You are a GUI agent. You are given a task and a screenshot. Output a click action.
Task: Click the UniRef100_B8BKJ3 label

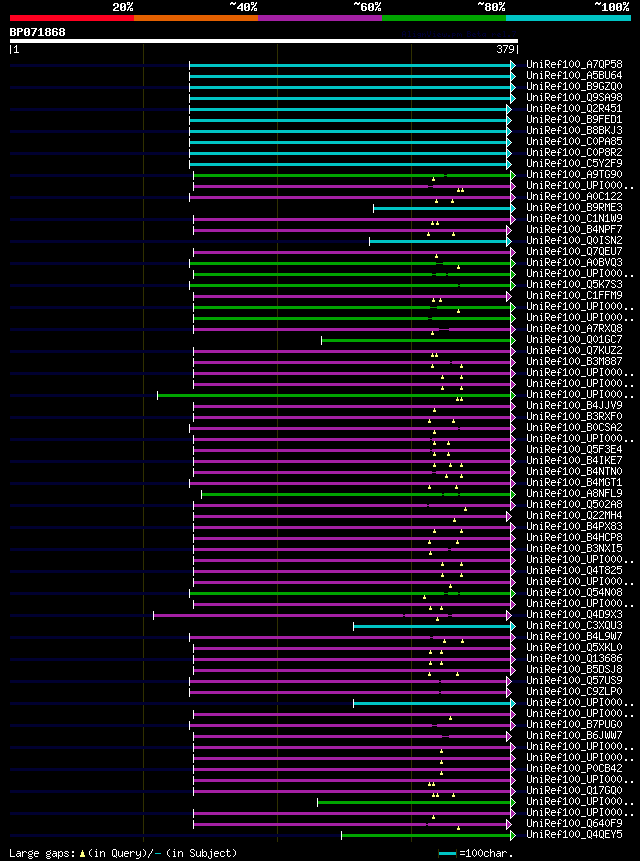(574, 131)
